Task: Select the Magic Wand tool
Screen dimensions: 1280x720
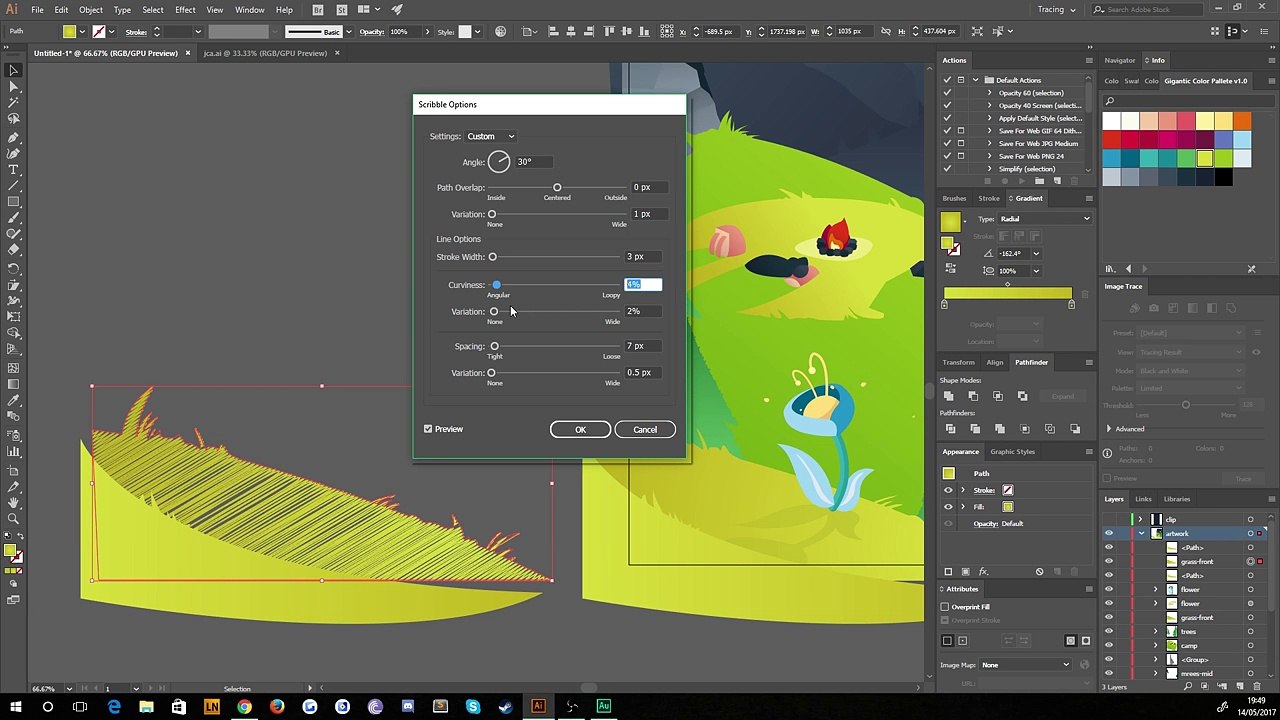Action: coord(14,103)
